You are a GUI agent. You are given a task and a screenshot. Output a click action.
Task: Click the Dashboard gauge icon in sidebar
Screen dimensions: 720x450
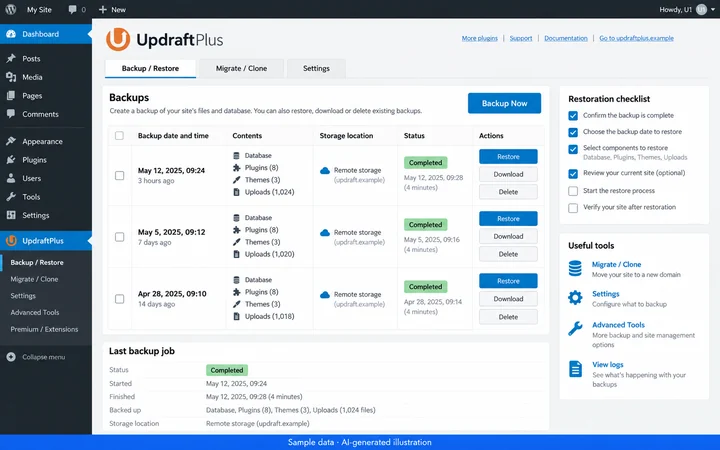click(x=11, y=34)
